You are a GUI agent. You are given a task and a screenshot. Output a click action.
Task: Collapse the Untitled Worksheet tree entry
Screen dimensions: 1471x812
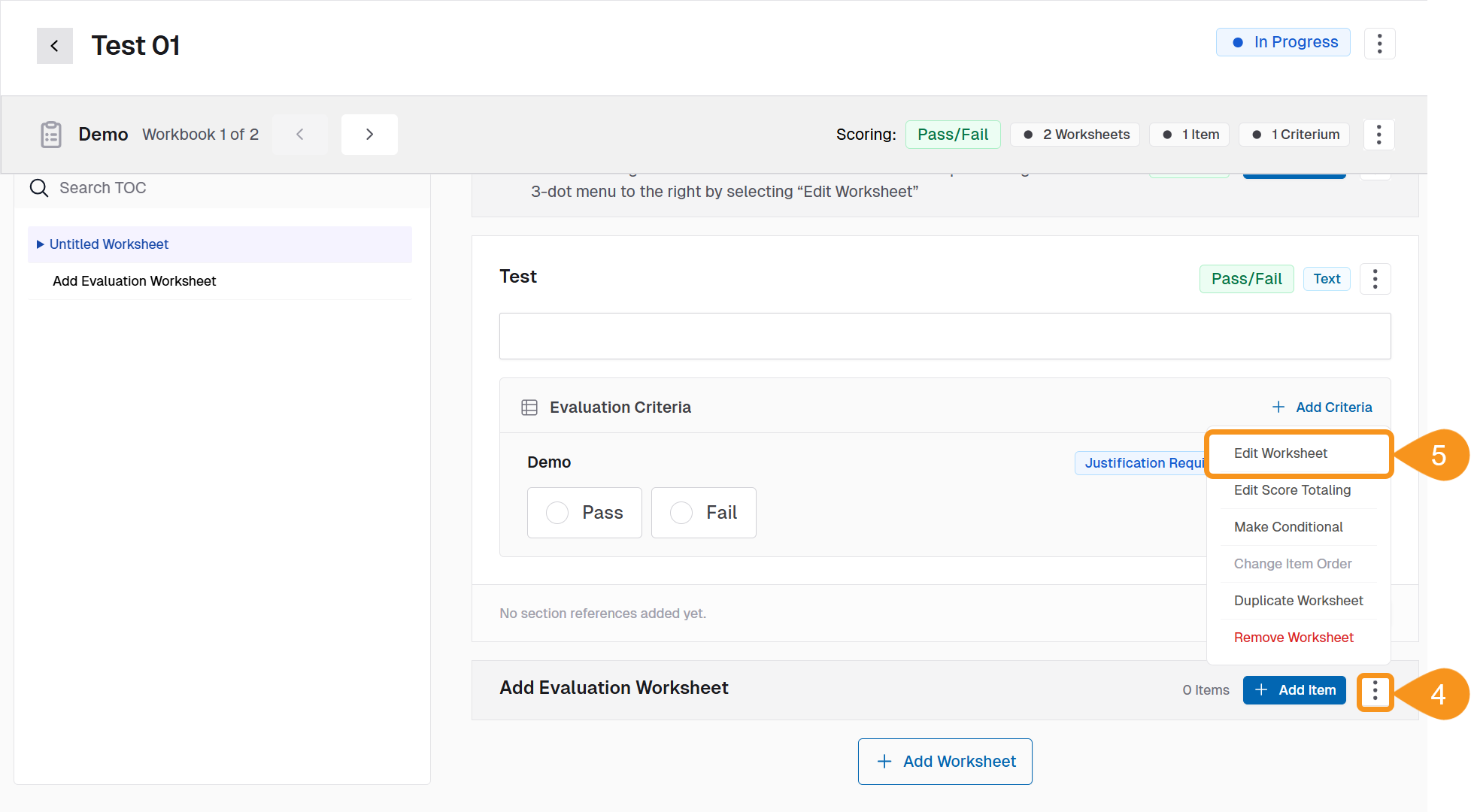pos(40,244)
